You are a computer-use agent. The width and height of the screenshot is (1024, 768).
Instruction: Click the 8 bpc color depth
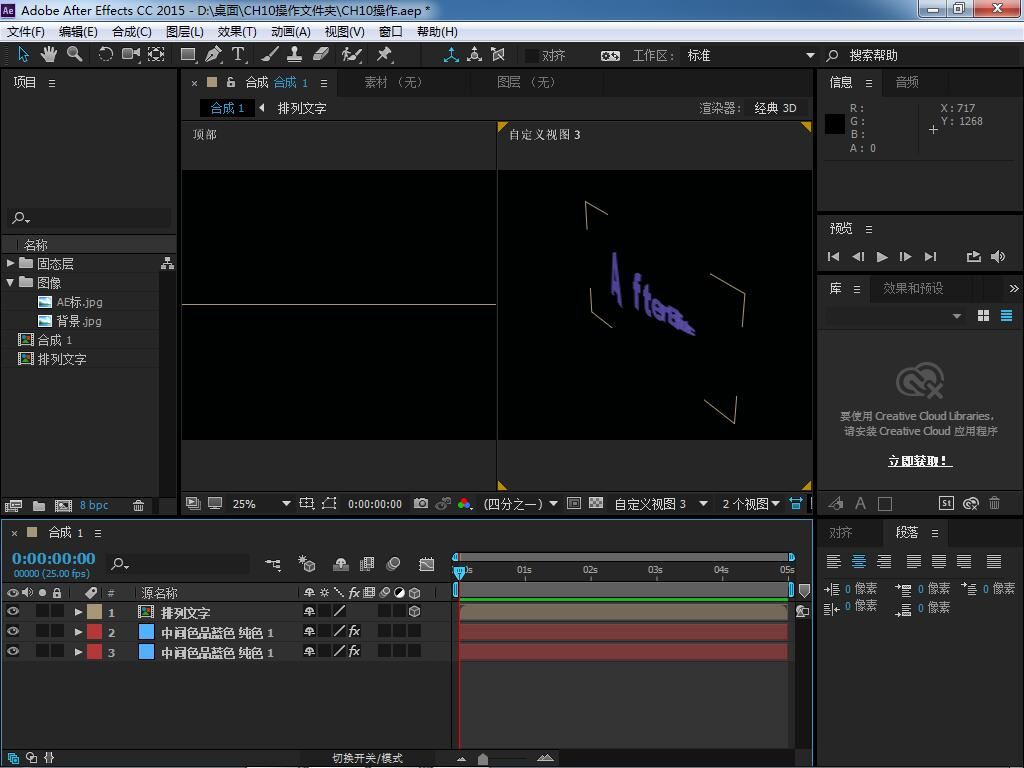[94, 505]
